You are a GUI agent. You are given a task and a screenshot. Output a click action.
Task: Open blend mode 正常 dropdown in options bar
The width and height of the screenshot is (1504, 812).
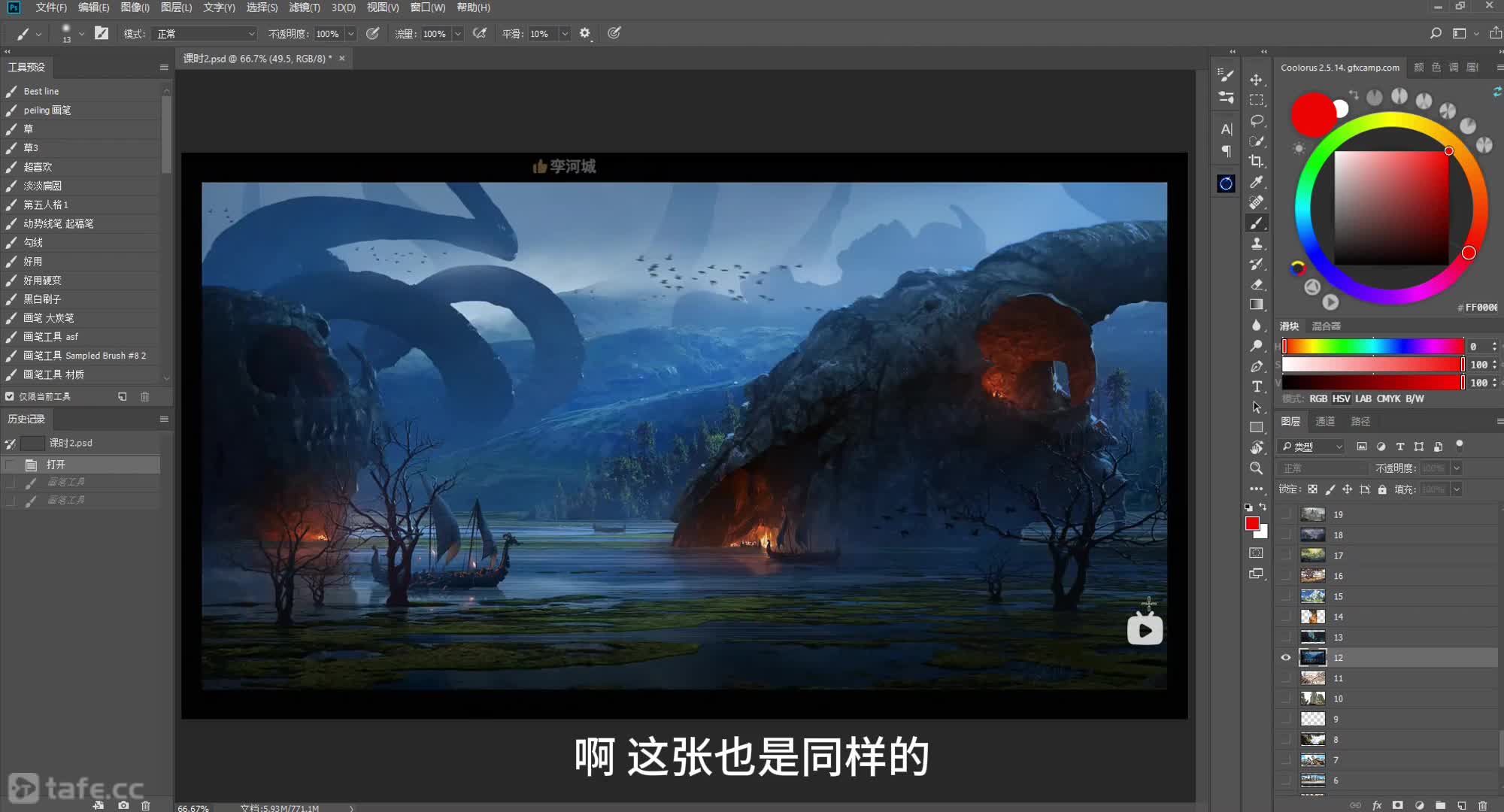tap(205, 34)
